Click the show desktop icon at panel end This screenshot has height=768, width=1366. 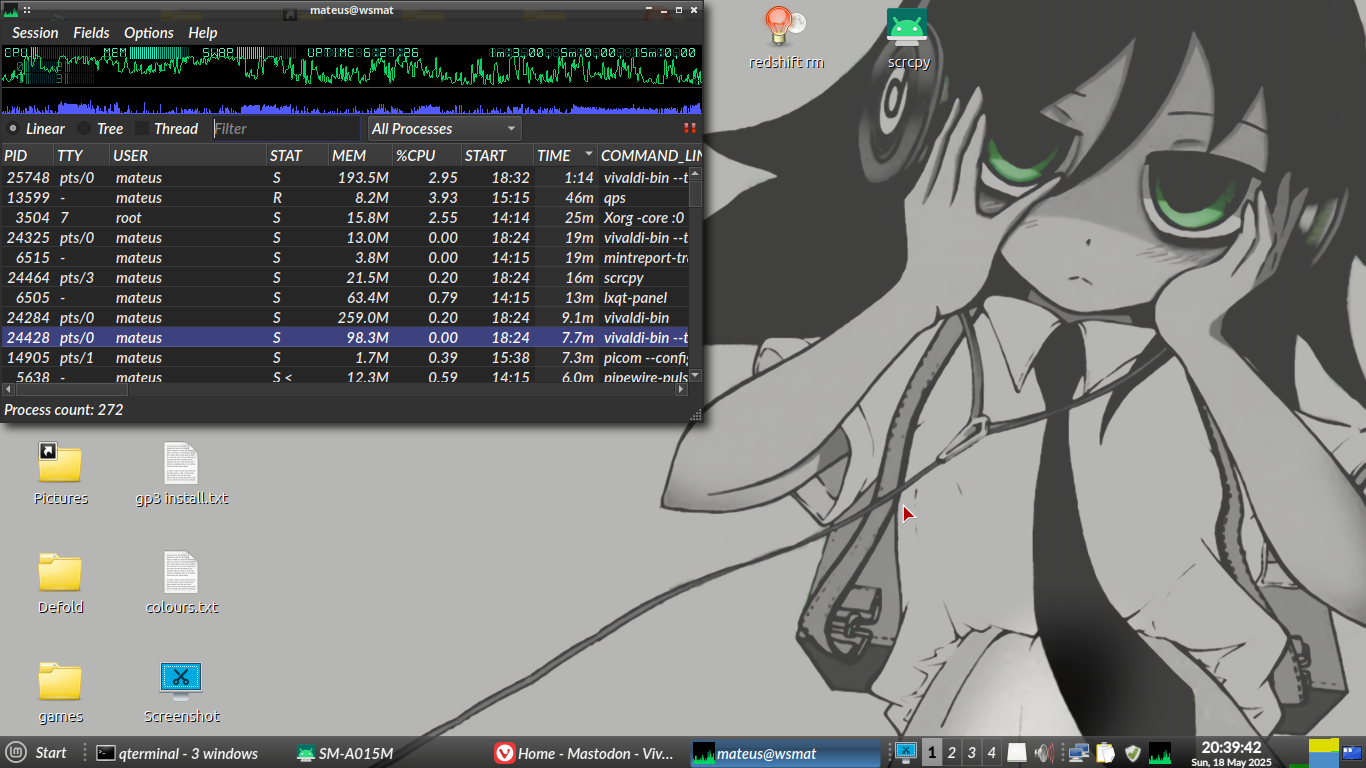pos(1353,753)
